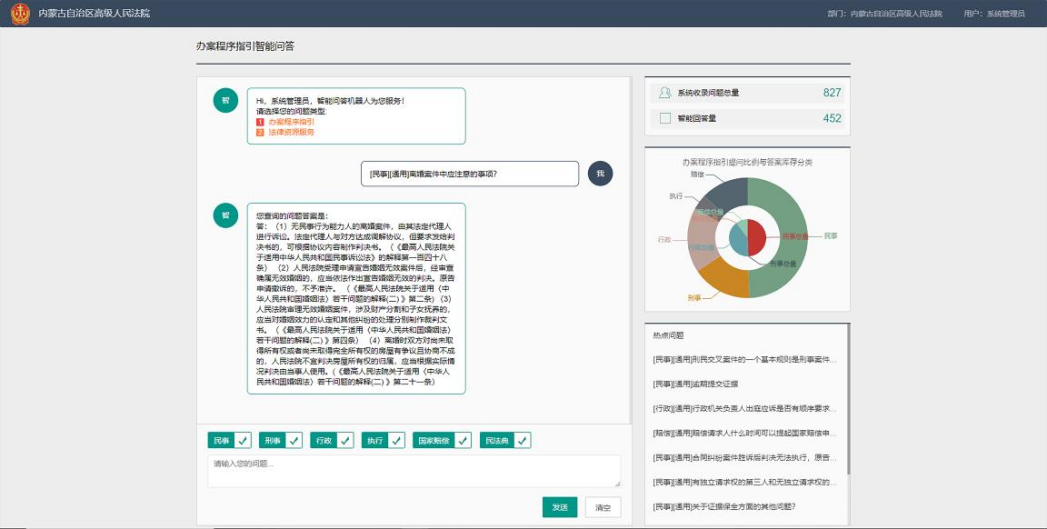Click the robot avatar beside greeting message
The height and width of the screenshot is (529, 1047).
tap(225, 100)
